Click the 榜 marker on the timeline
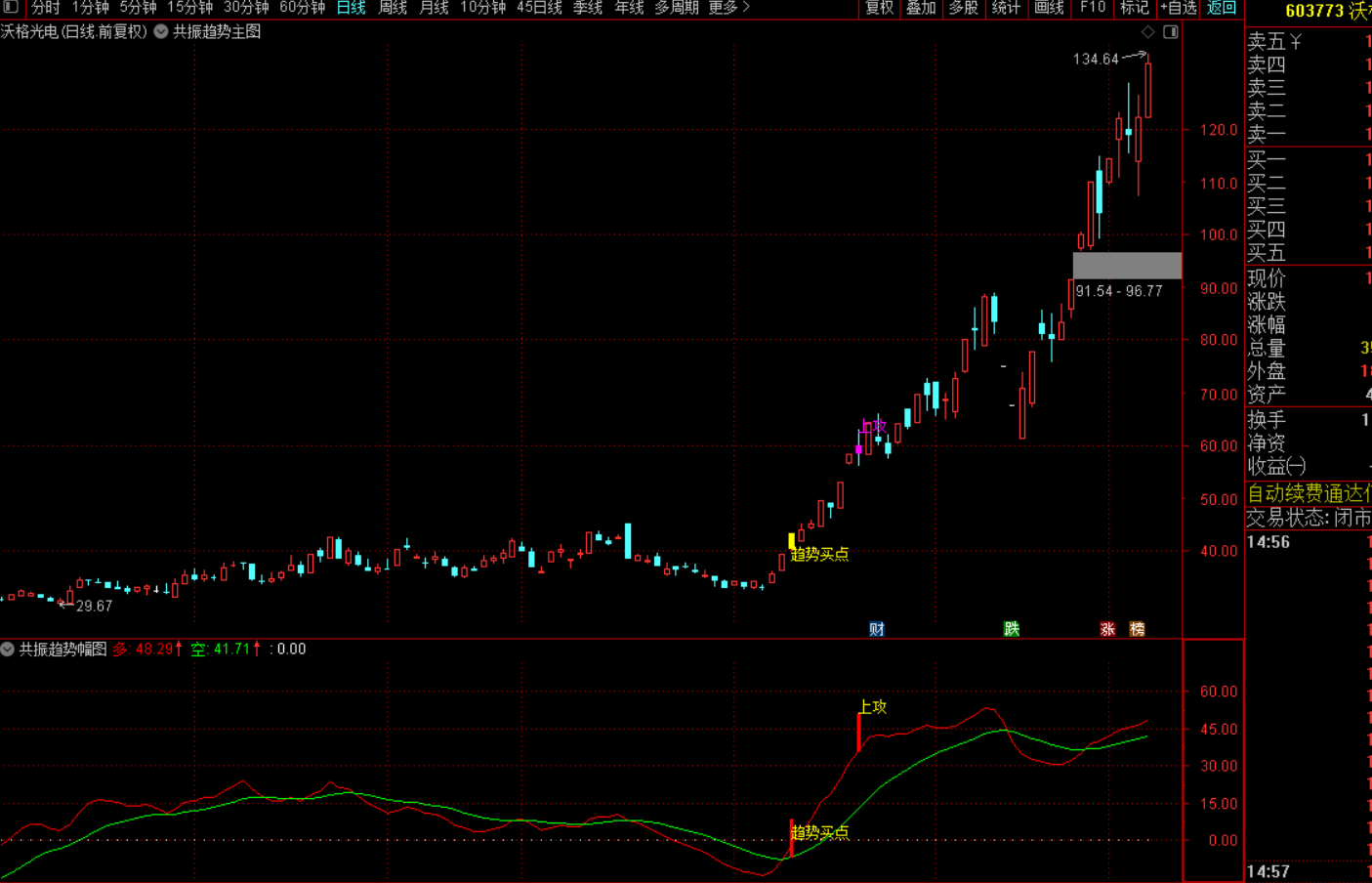This screenshot has width=1372, height=883. click(x=1137, y=629)
